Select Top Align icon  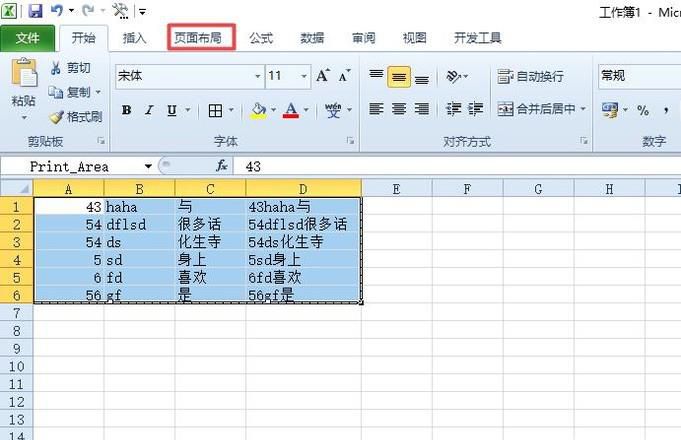(x=376, y=76)
